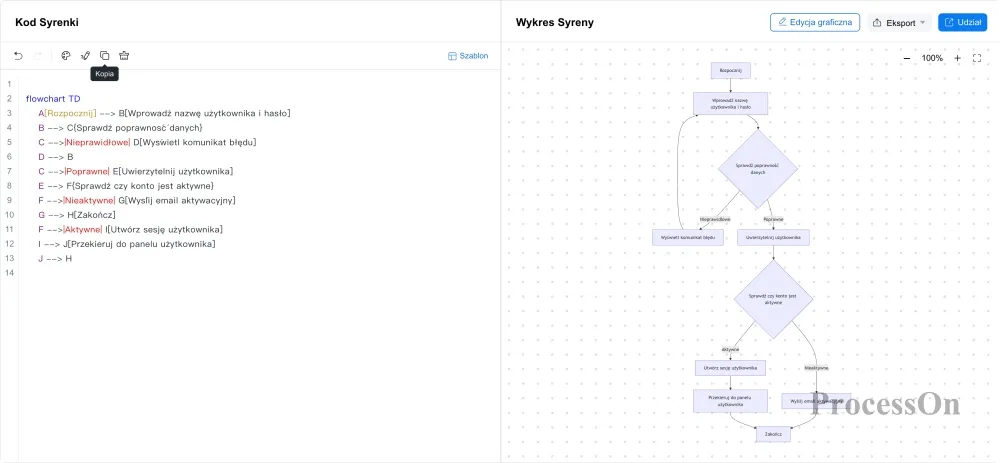Click the 'Poprawne' edge label

pos(773,219)
